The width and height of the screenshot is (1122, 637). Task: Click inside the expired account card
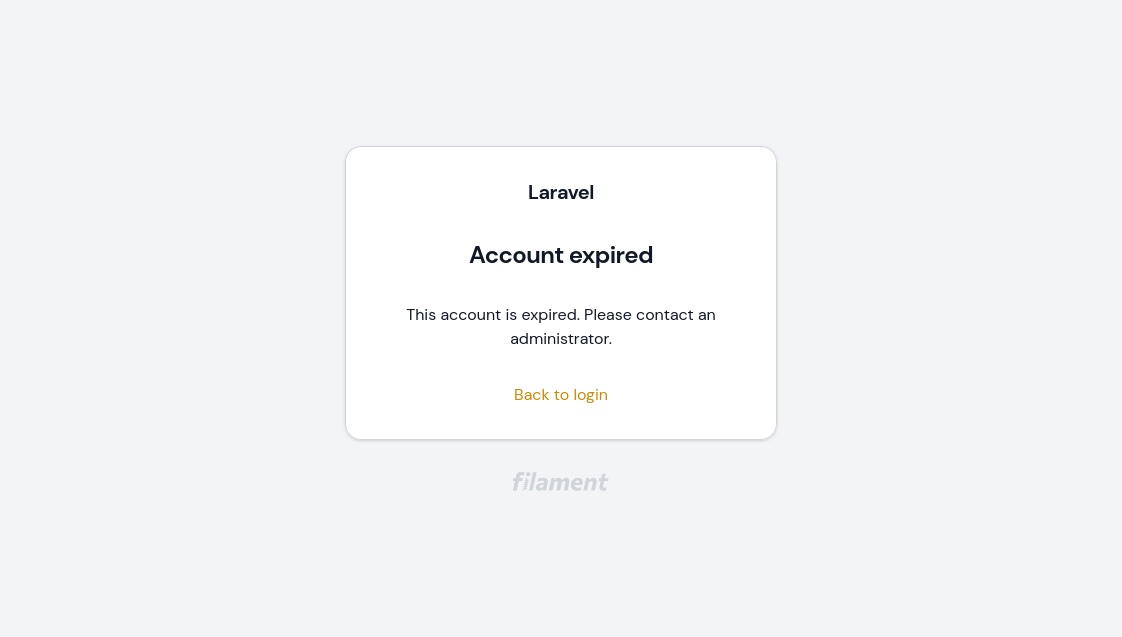click(561, 293)
